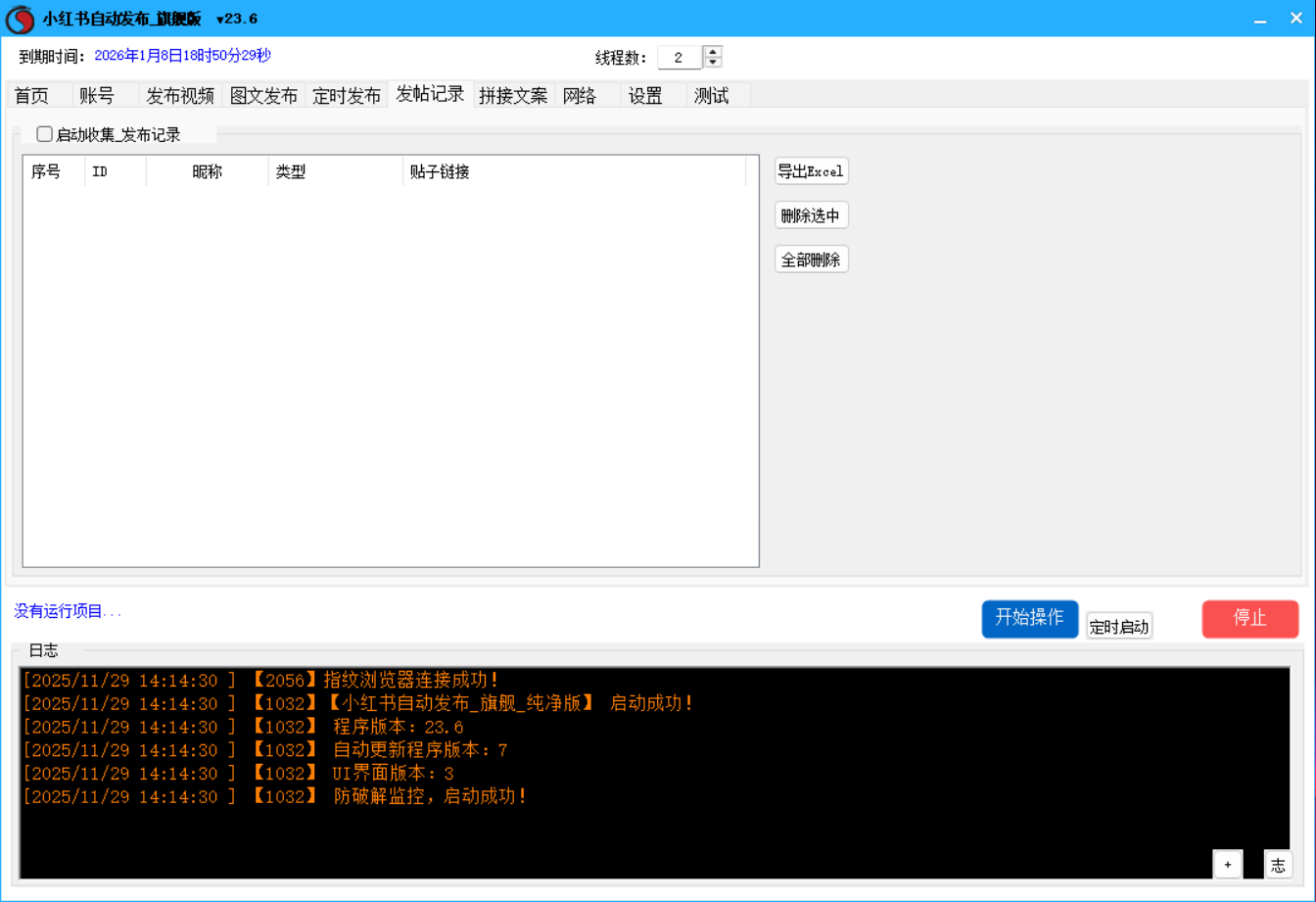
Task: Select the 图文发布 tab
Action: 263,96
